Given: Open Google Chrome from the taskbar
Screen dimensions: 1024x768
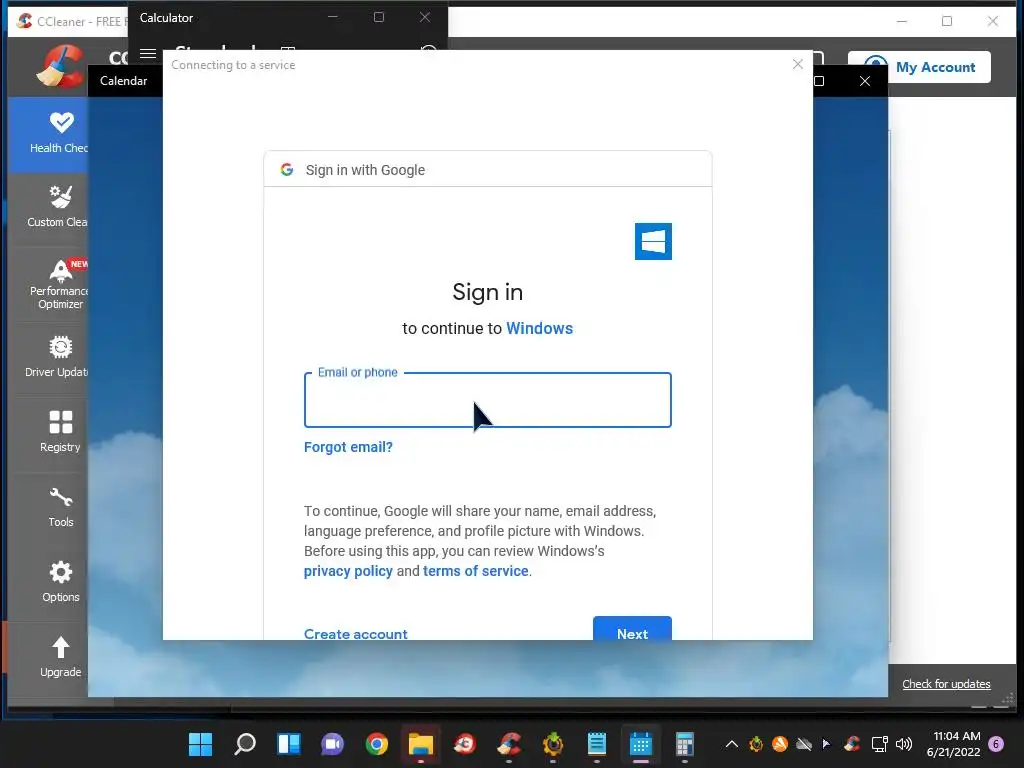Looking at the screenshot, I should (377, 744).
